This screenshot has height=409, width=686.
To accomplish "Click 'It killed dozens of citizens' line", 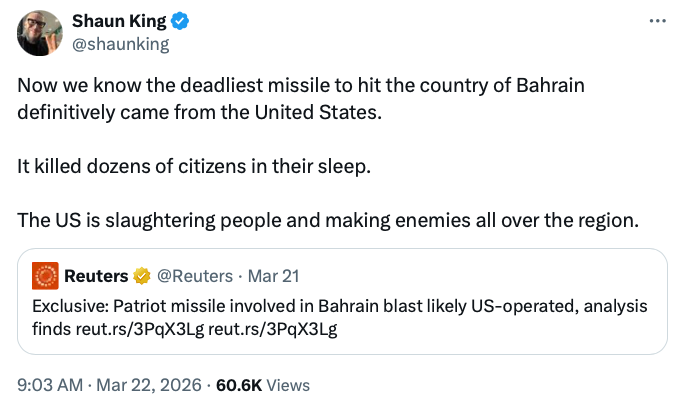I will click(193, 166).
